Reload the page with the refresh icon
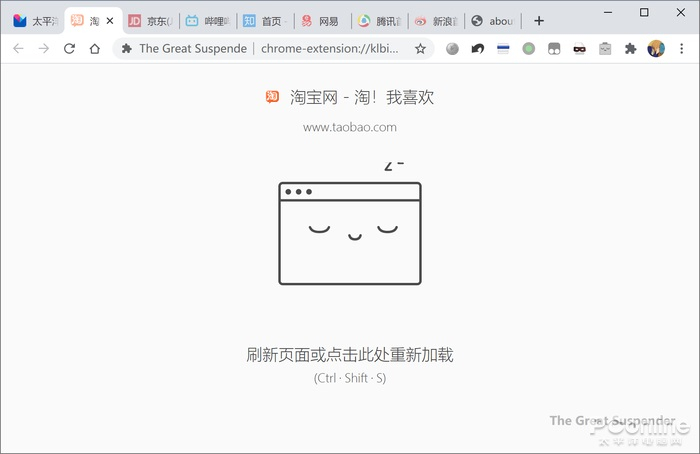 click(69, 48)
